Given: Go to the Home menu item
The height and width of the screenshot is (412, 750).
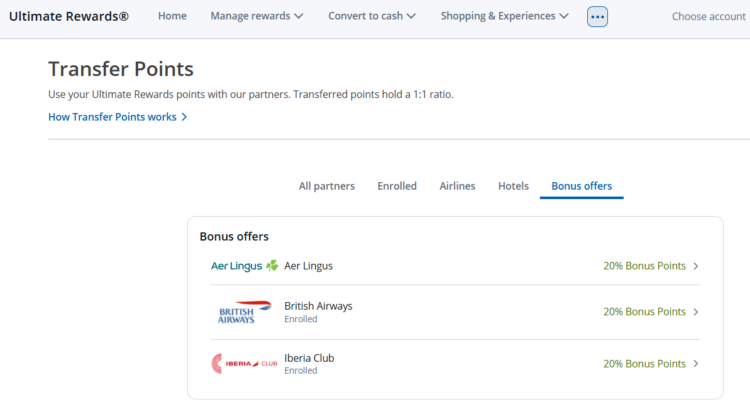Looking at the screenshot, I should click(x=172, y=16).
